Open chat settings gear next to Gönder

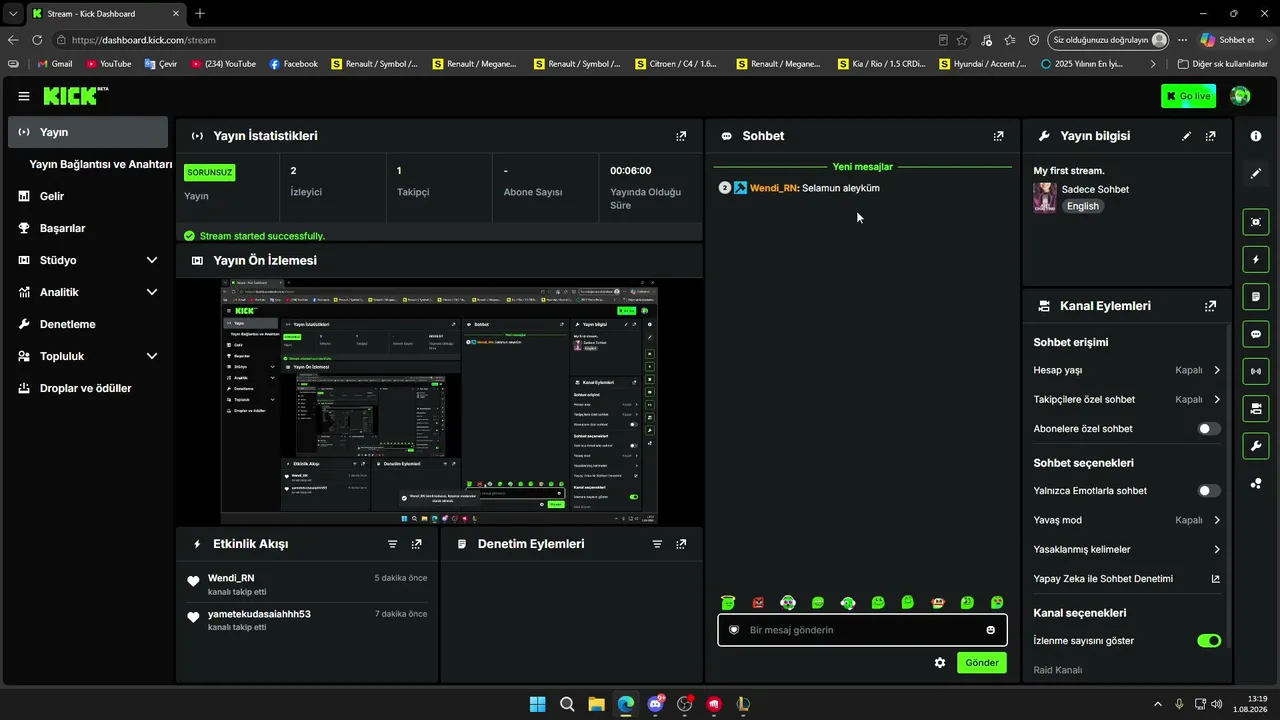coord(940,663)
